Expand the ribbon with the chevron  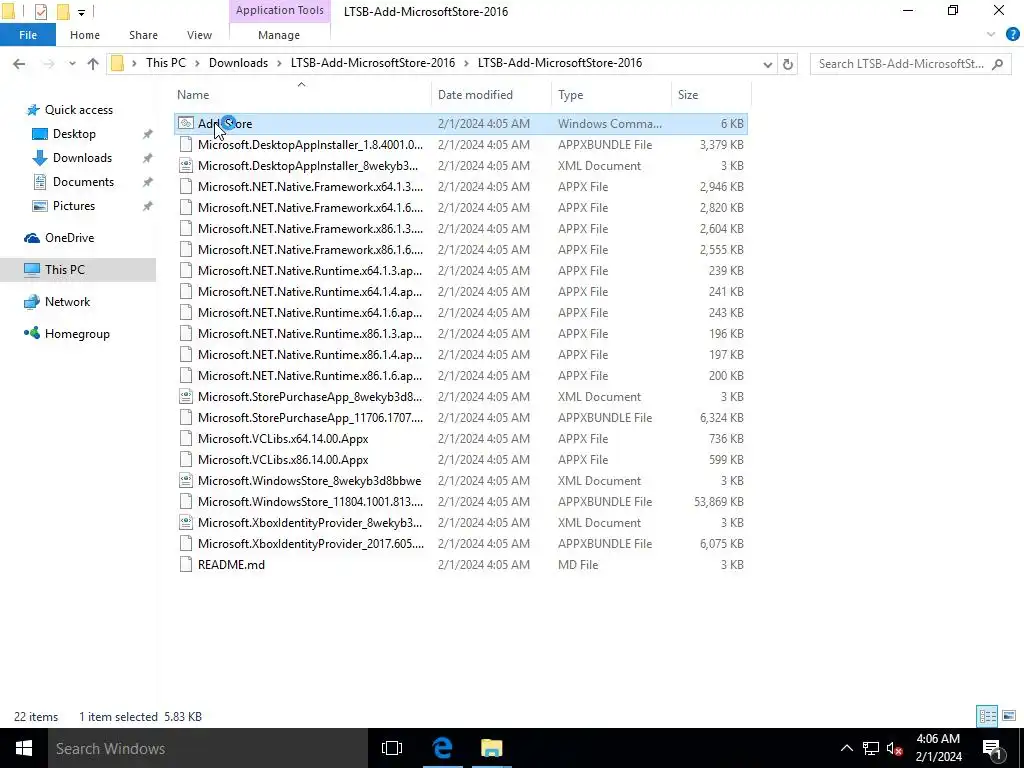[991, 34]
